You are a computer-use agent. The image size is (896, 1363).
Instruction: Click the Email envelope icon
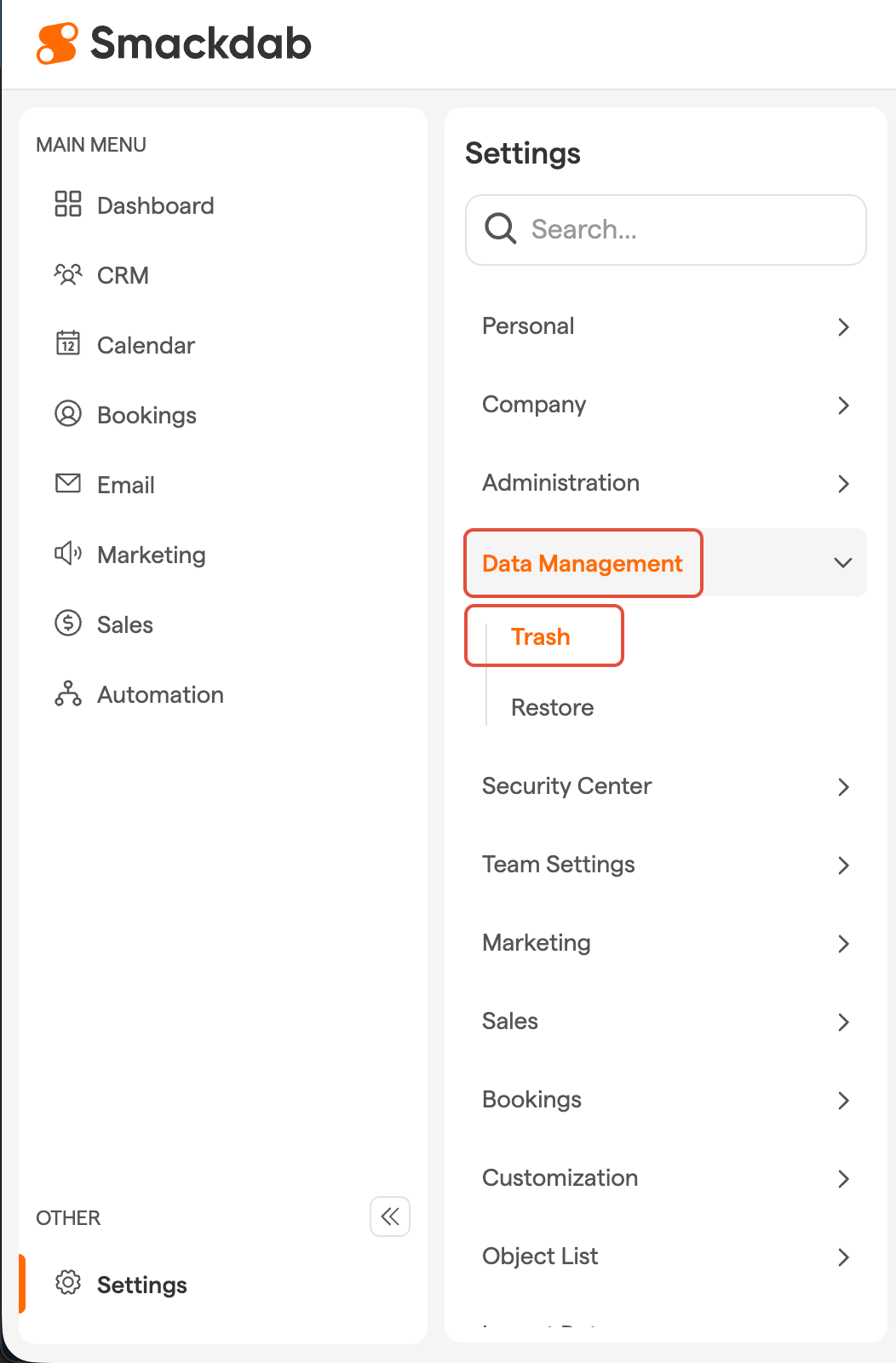pyautogui.click(x=67, y=483)
